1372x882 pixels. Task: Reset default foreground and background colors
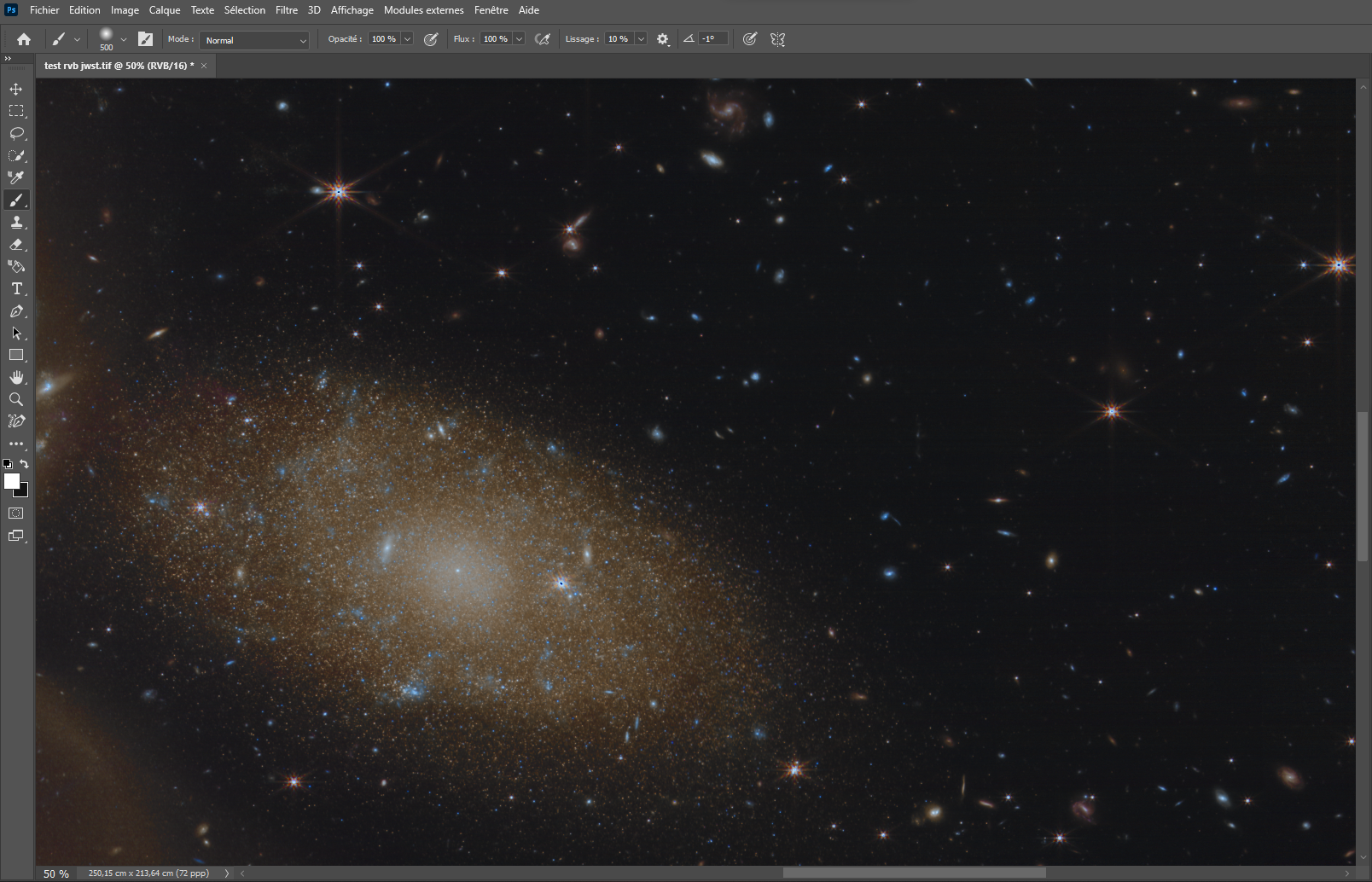(8, 464)
